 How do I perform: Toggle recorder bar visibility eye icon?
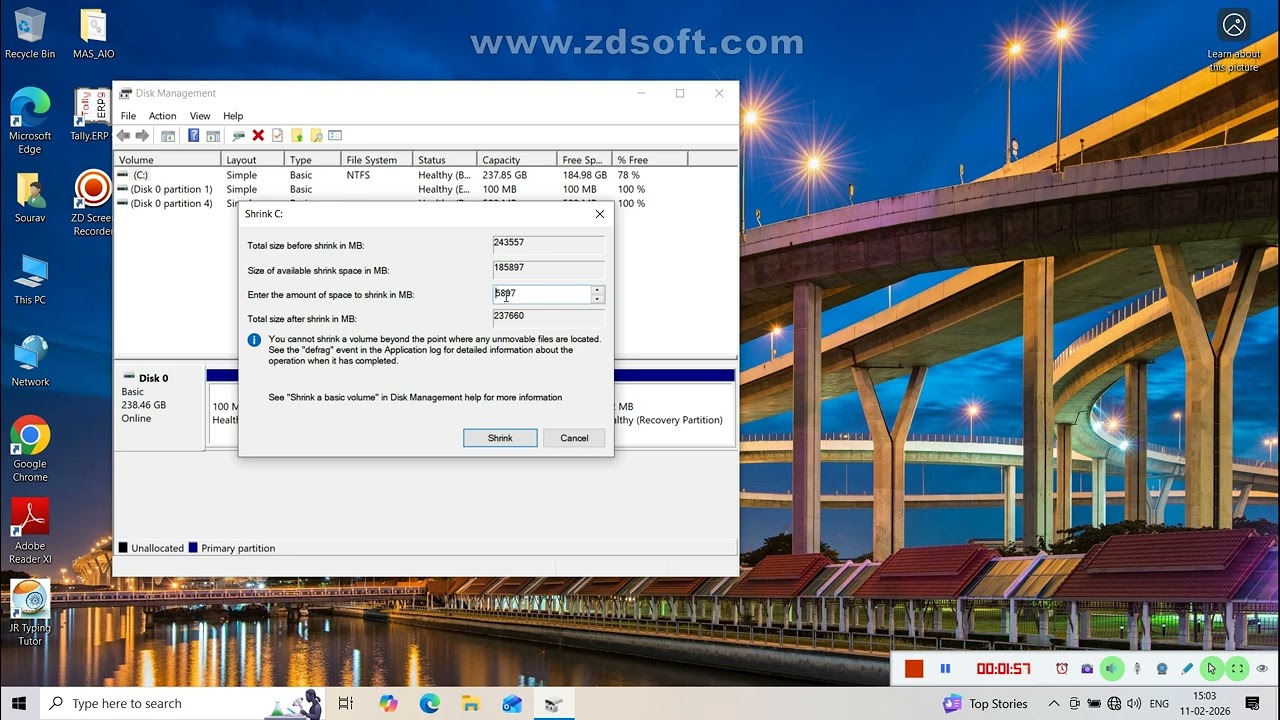(x=1262, y=669)
